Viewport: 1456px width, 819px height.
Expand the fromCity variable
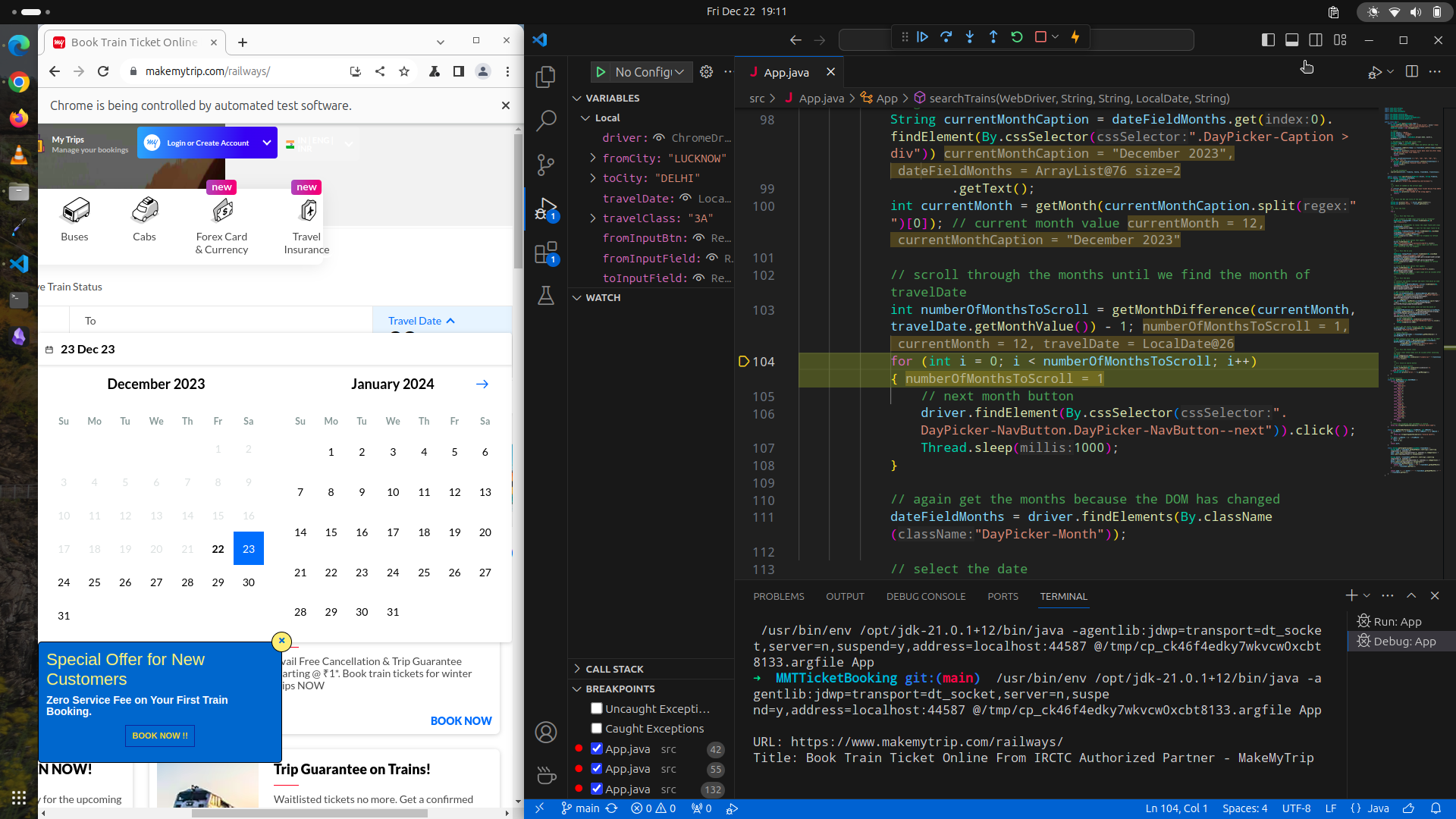[593, 158]
